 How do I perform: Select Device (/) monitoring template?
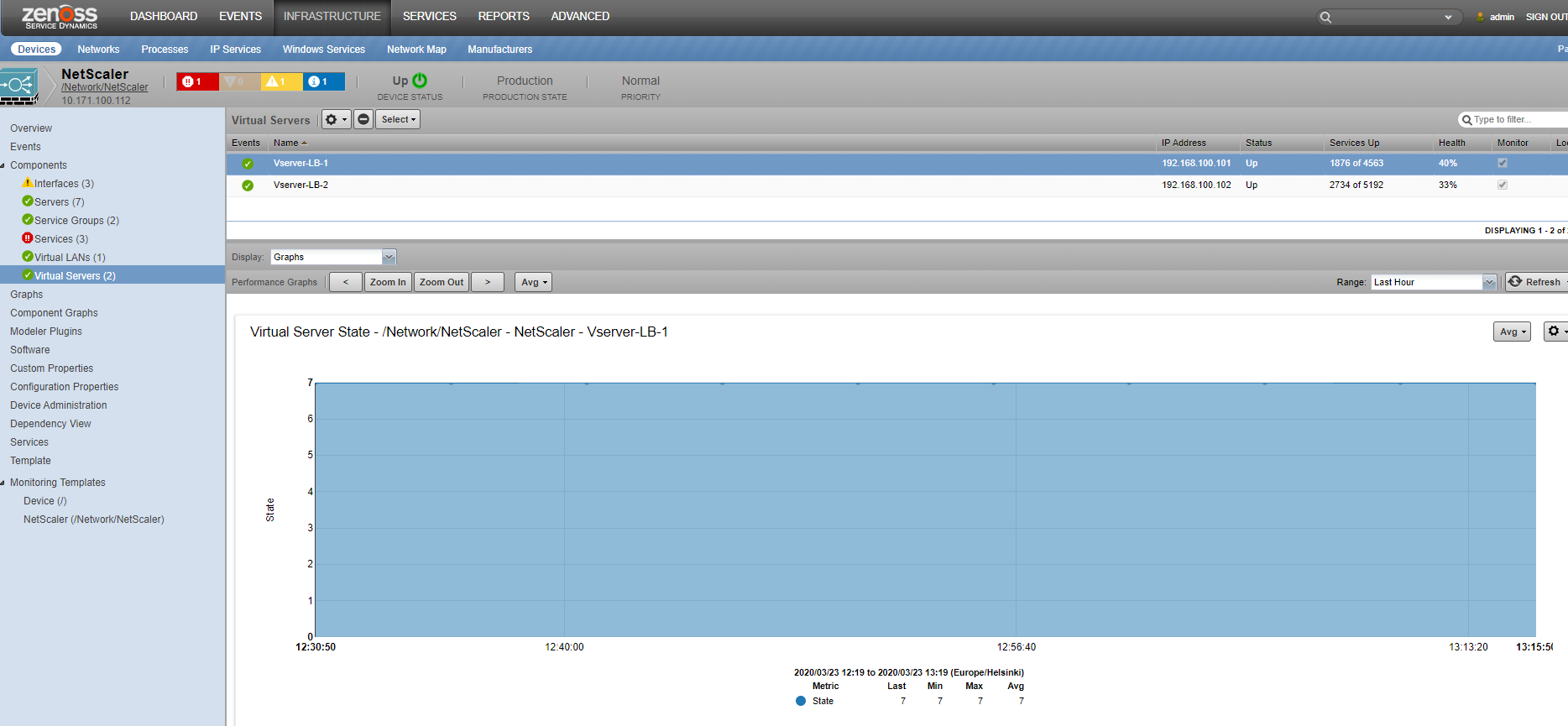(x=45, y=501)
